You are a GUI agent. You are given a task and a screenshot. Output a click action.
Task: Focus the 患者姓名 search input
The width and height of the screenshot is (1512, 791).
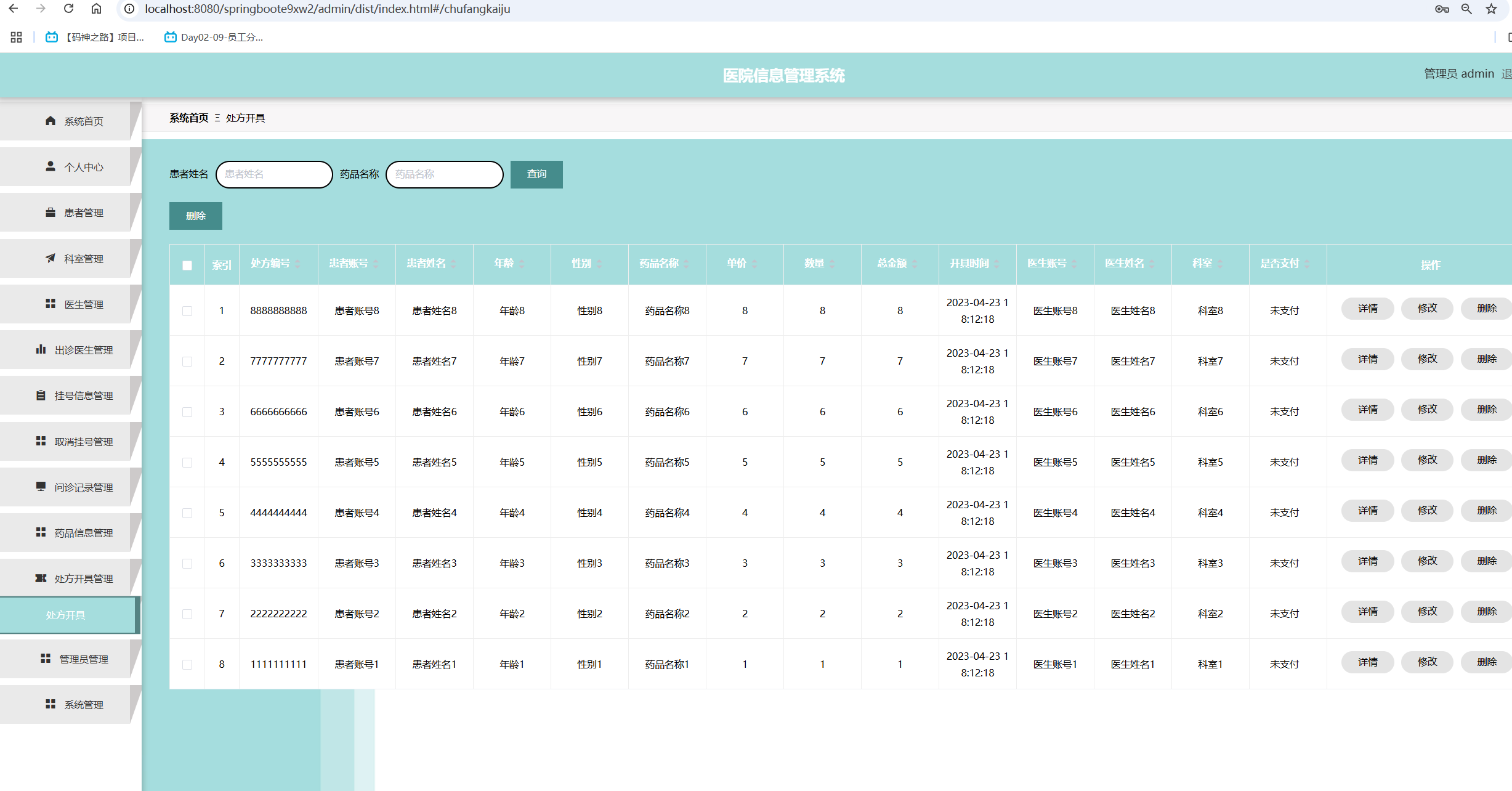pyautogui.click(x=274, y=174)
